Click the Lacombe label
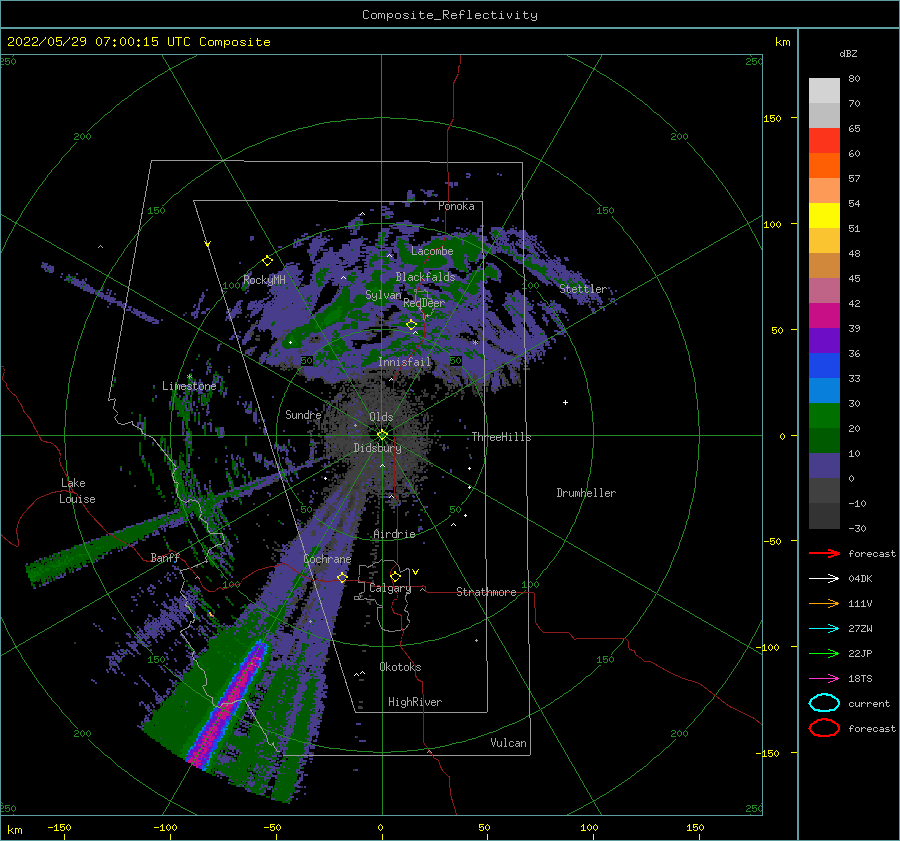Viewport: 900px width, 841px height. point(432,251)
